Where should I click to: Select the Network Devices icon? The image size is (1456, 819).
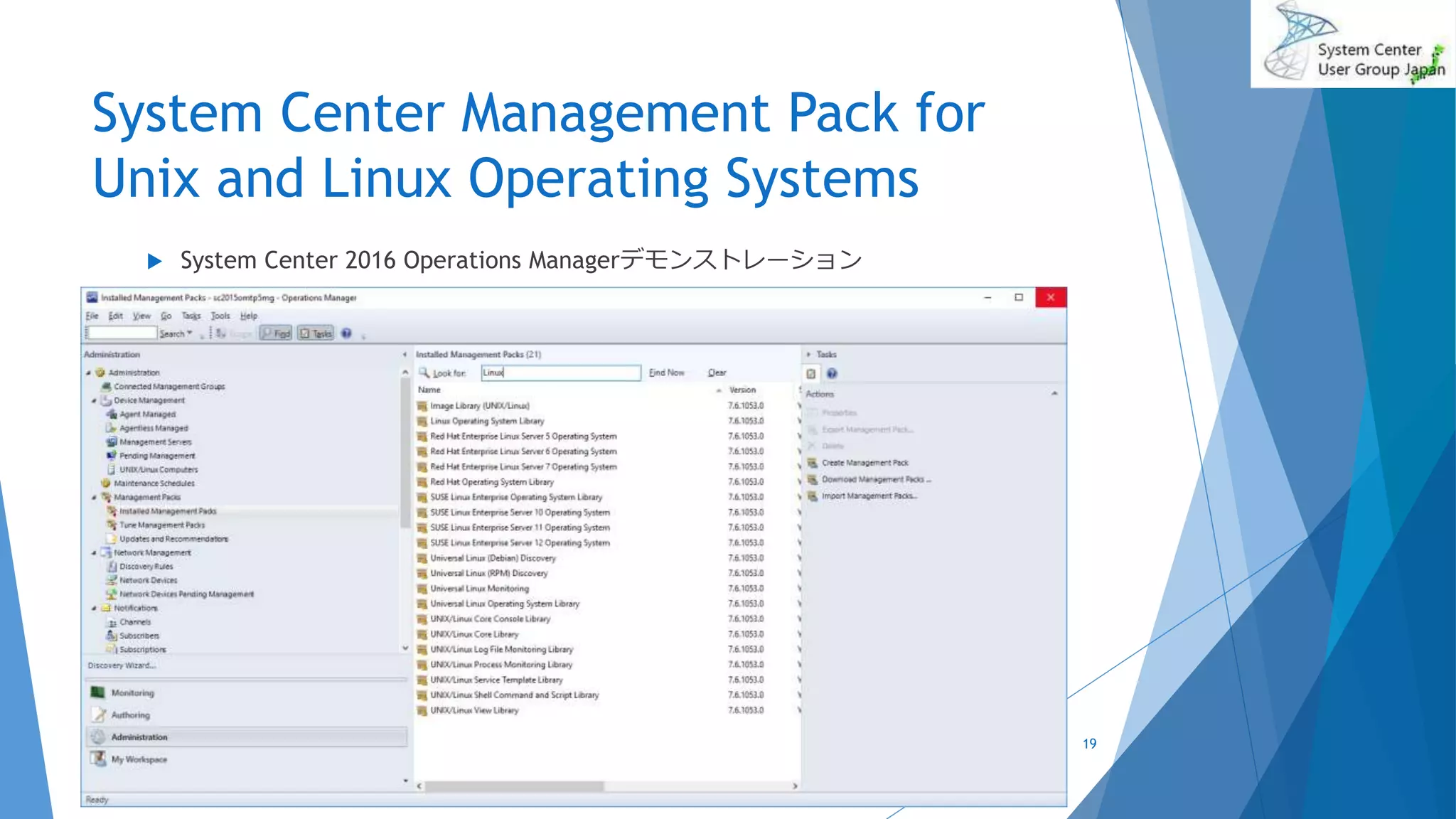coord(112,581)
